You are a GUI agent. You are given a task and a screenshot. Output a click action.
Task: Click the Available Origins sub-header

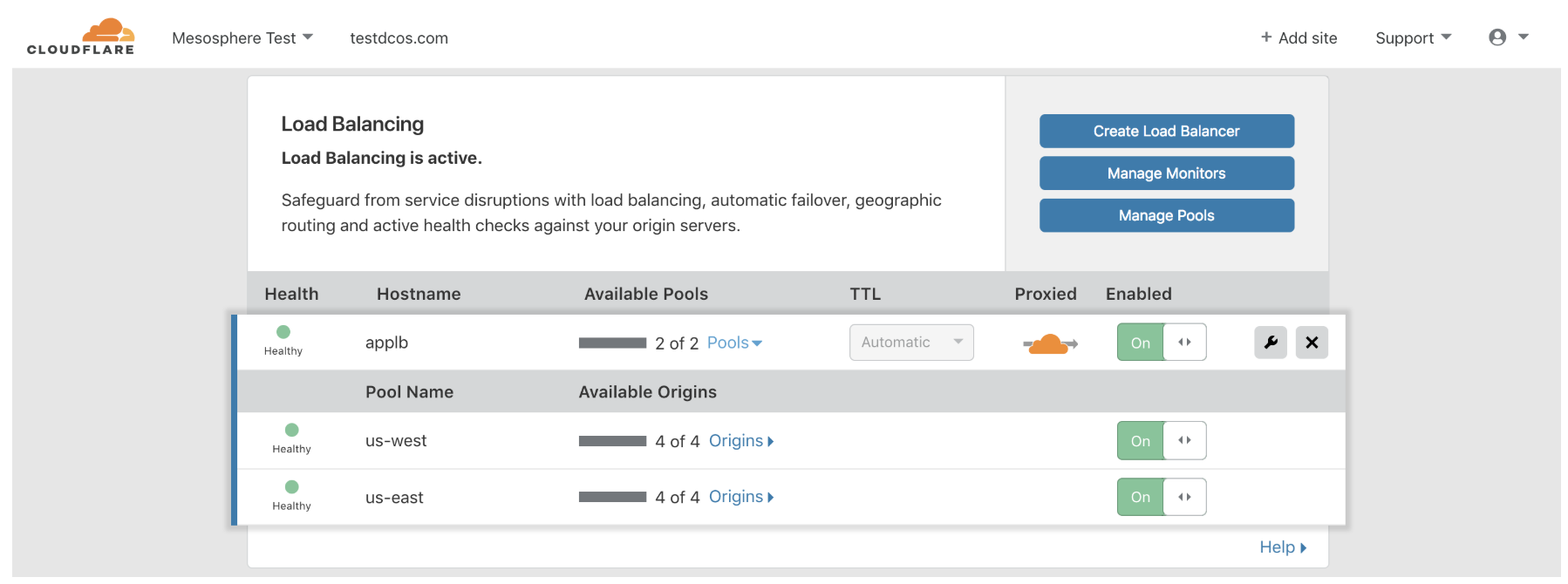click(648, 392)
